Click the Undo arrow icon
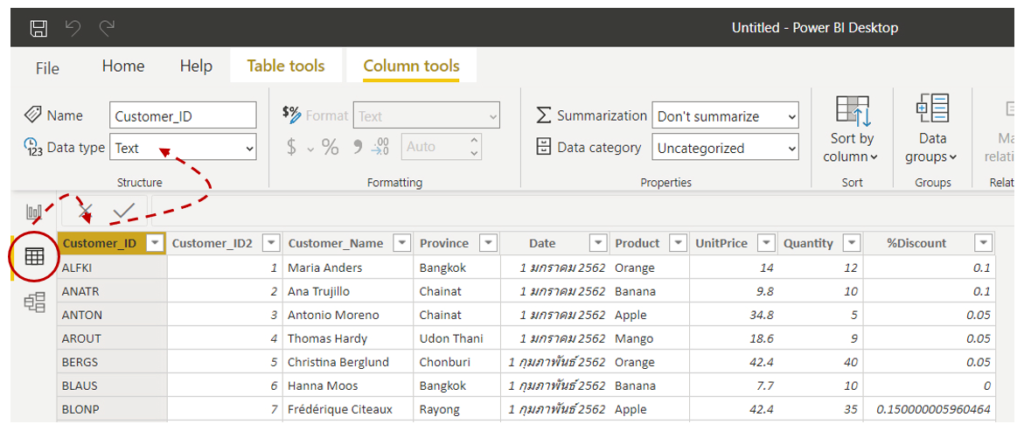 coord(73,27)
